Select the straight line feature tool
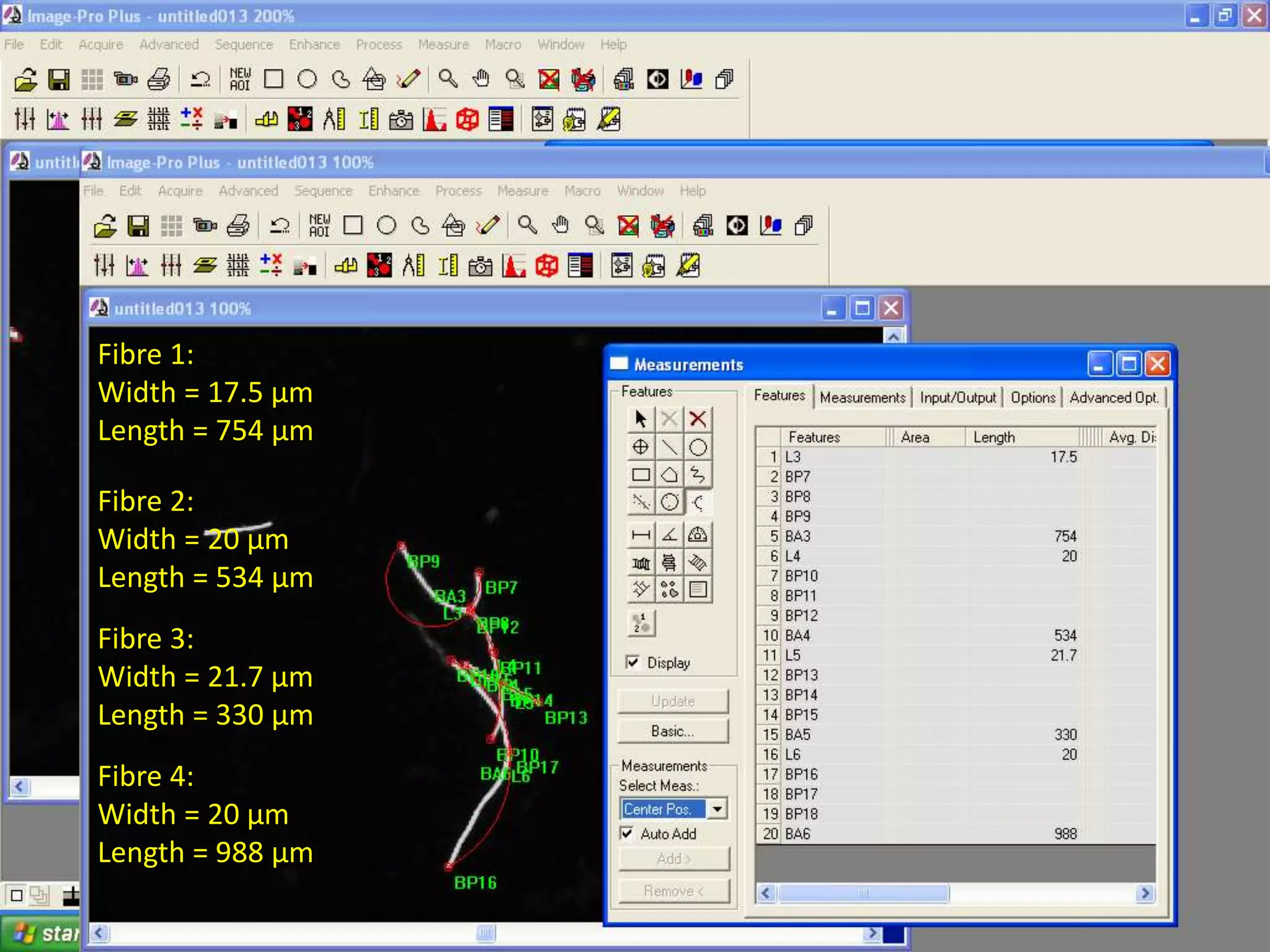This screenshot has height=952, width=1270. (x=669, y=447)
